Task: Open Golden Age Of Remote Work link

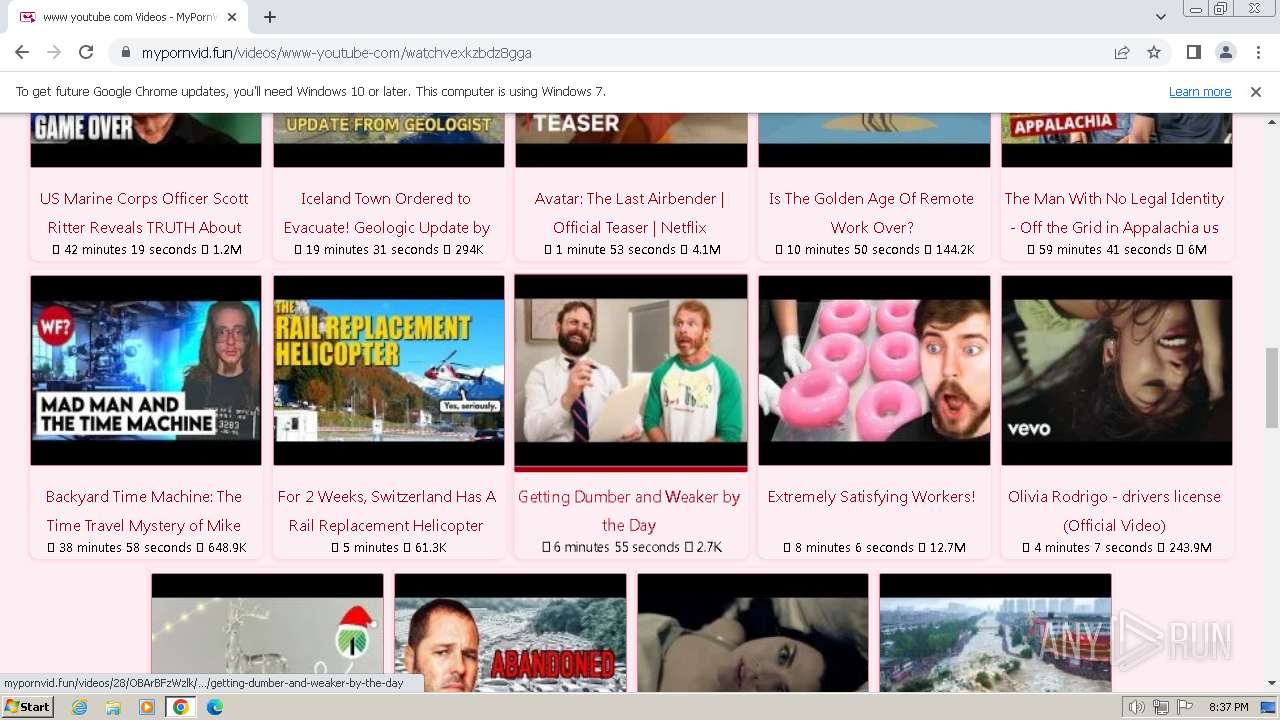Action: click(x=871, y=212)
